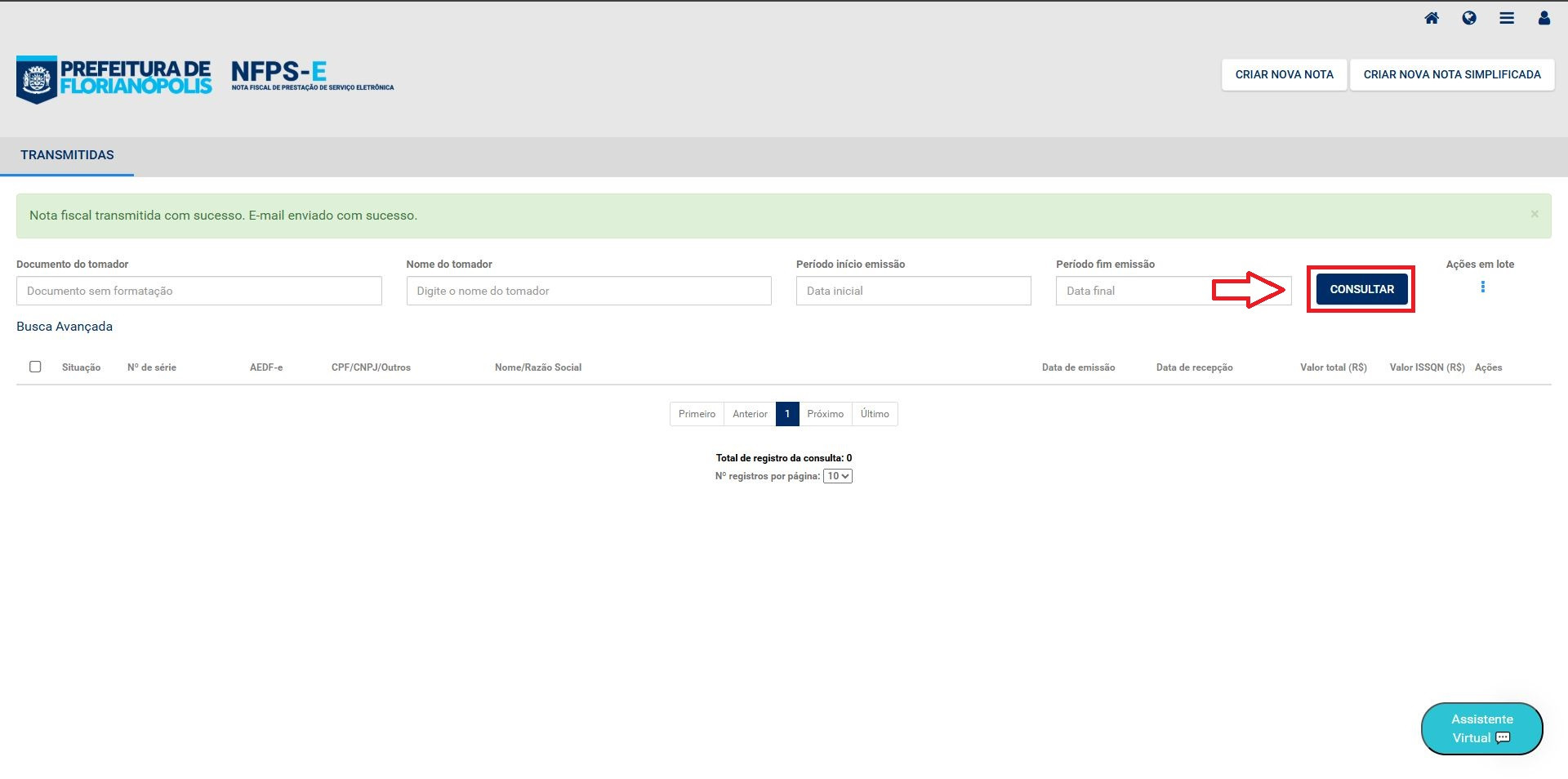Toggle the select-all checkbox in table header

(x=35, y=367)
